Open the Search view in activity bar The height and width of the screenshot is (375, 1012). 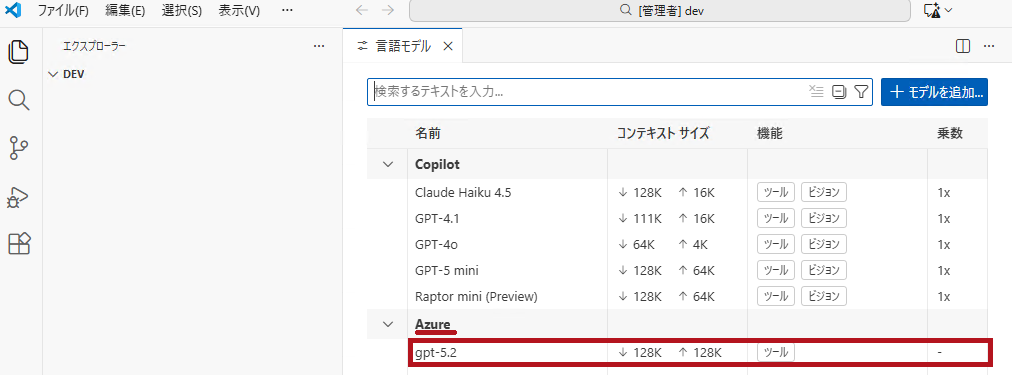coord(19,100)
